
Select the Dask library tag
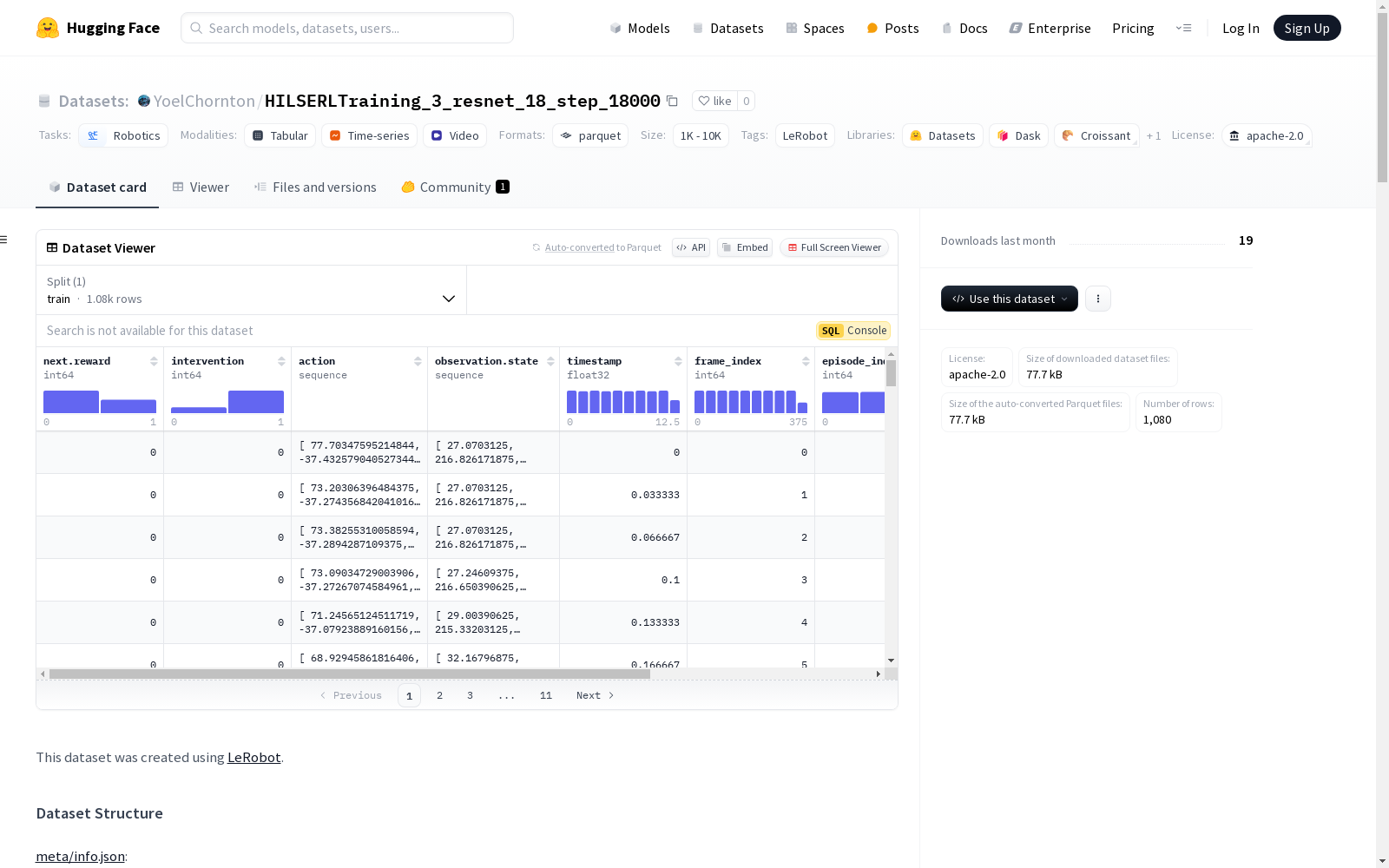[x=1018, y=135]
